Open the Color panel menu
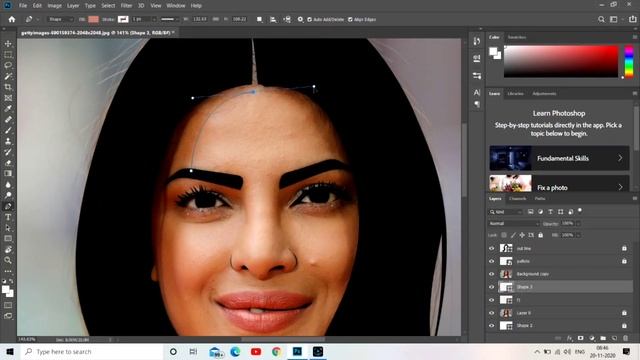This screenshot has height=360, width=640. [x=635, y=37]
